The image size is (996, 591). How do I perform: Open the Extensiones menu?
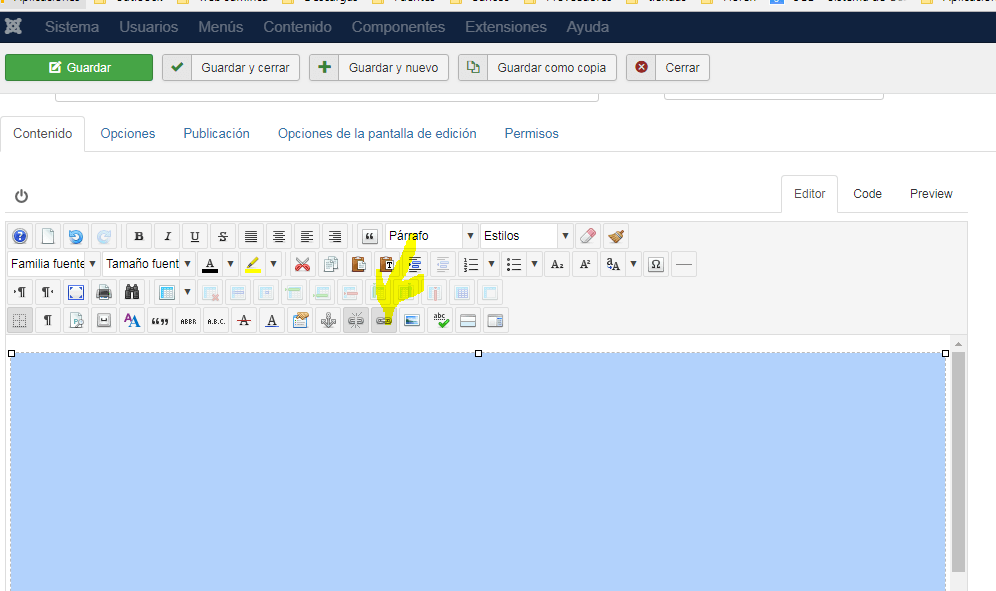[506, 27]
